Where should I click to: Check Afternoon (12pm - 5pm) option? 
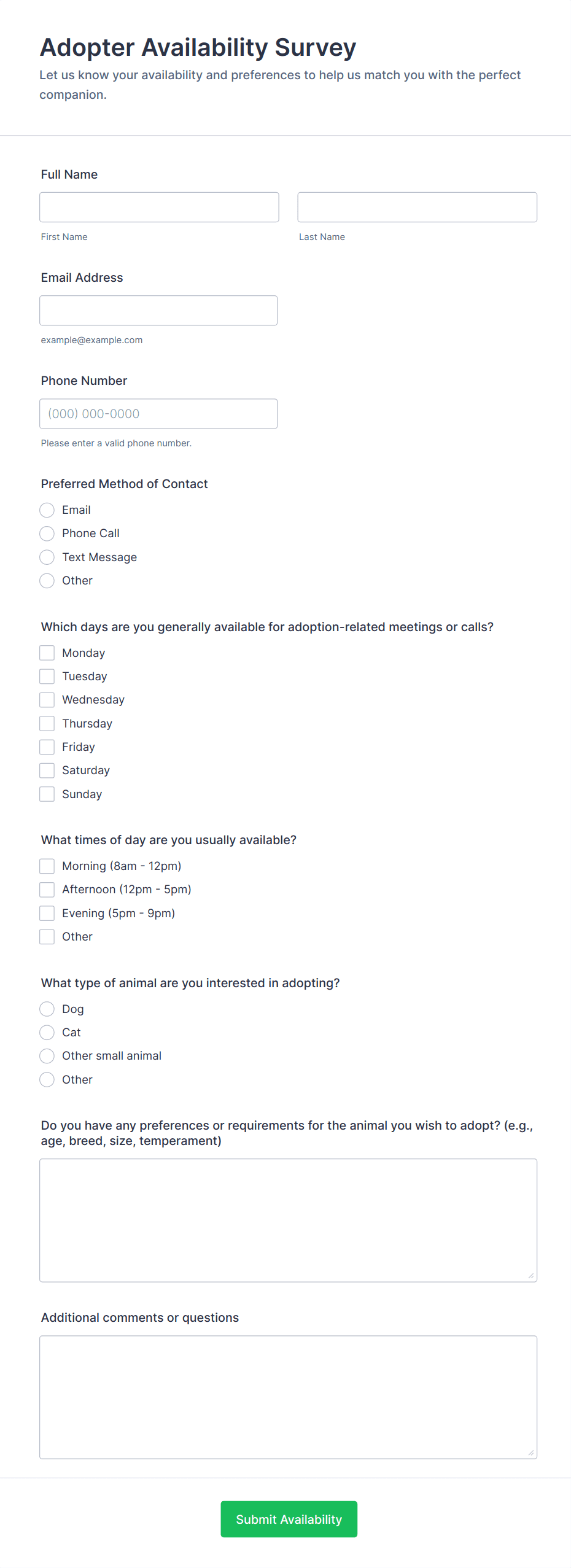pyautogui.click(x=47, y=889)
